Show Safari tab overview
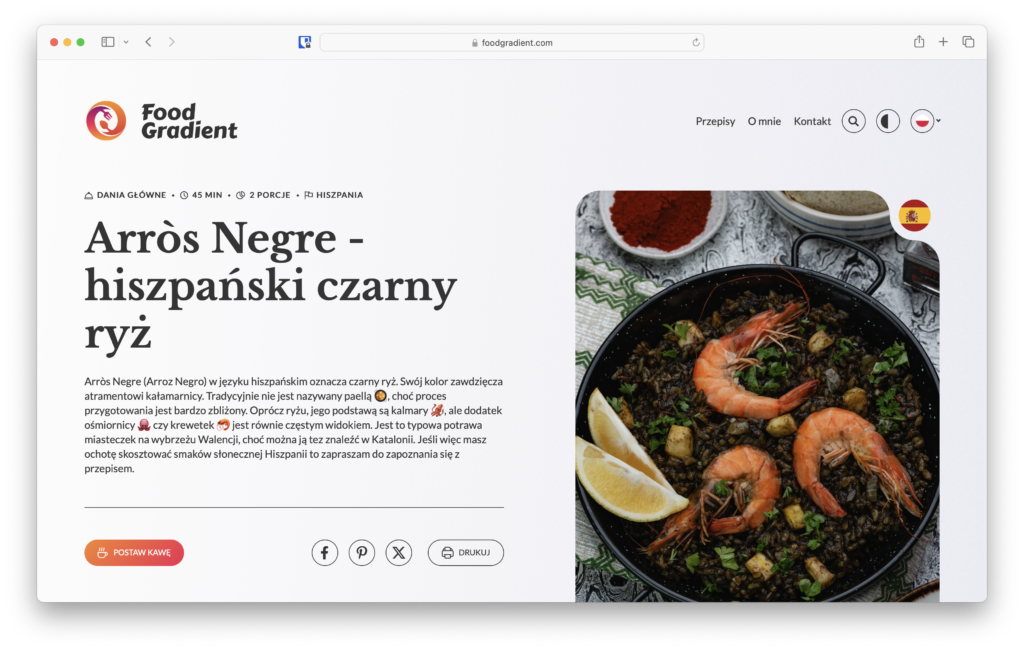 pyautogui.click(x=968, y=42)
